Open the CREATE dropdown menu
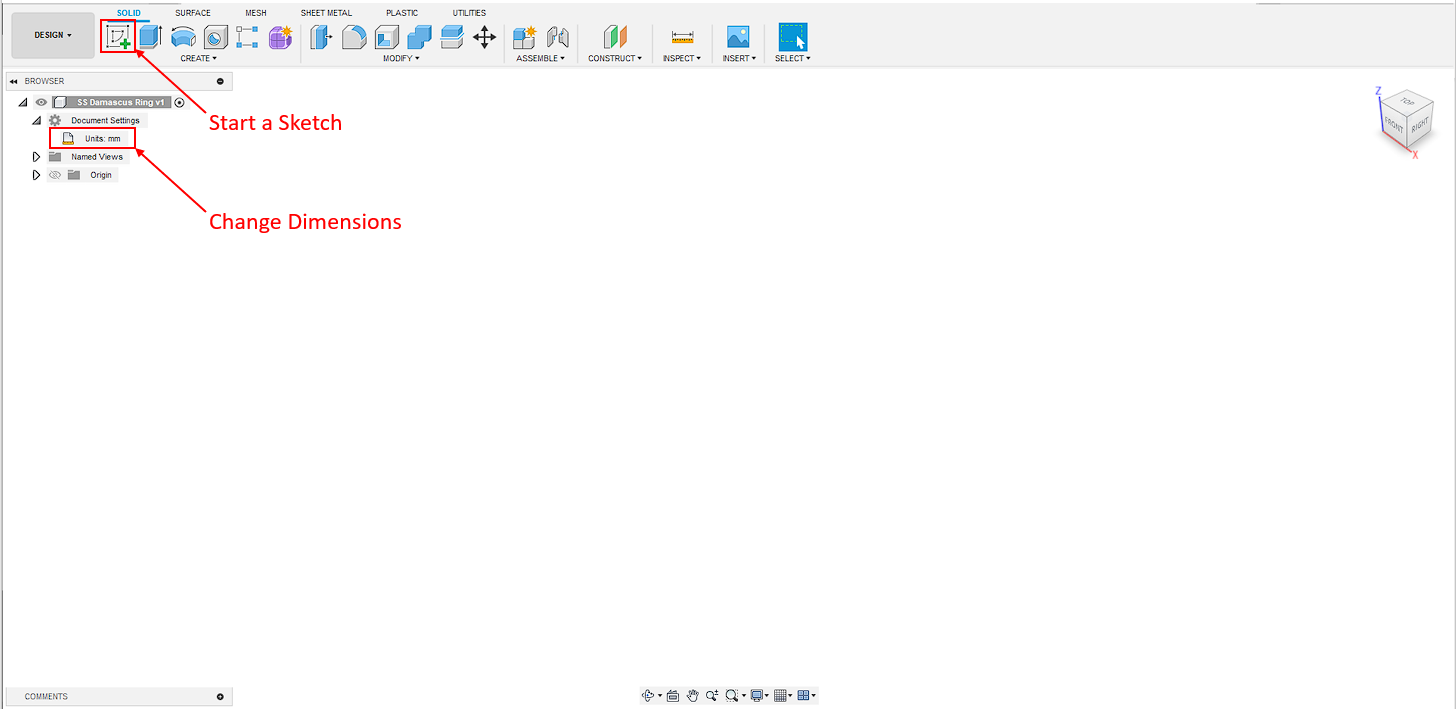The image size is (1456, 709). (x=198, y=59)
